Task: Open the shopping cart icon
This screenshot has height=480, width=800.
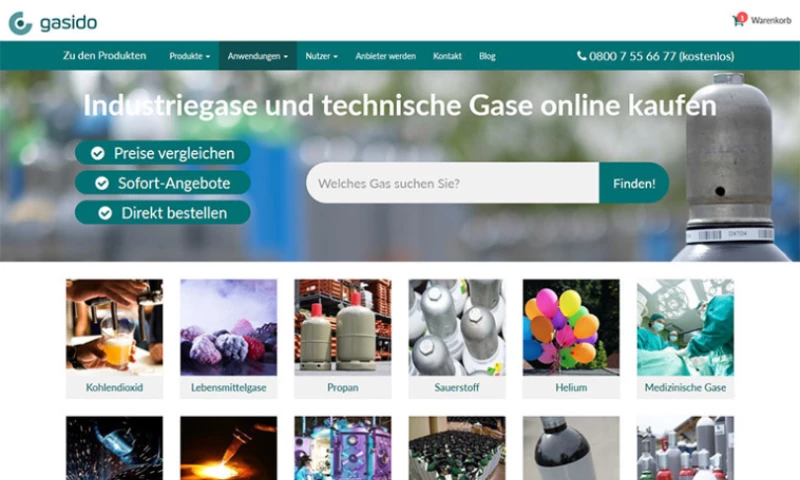Action: point(738,20)
